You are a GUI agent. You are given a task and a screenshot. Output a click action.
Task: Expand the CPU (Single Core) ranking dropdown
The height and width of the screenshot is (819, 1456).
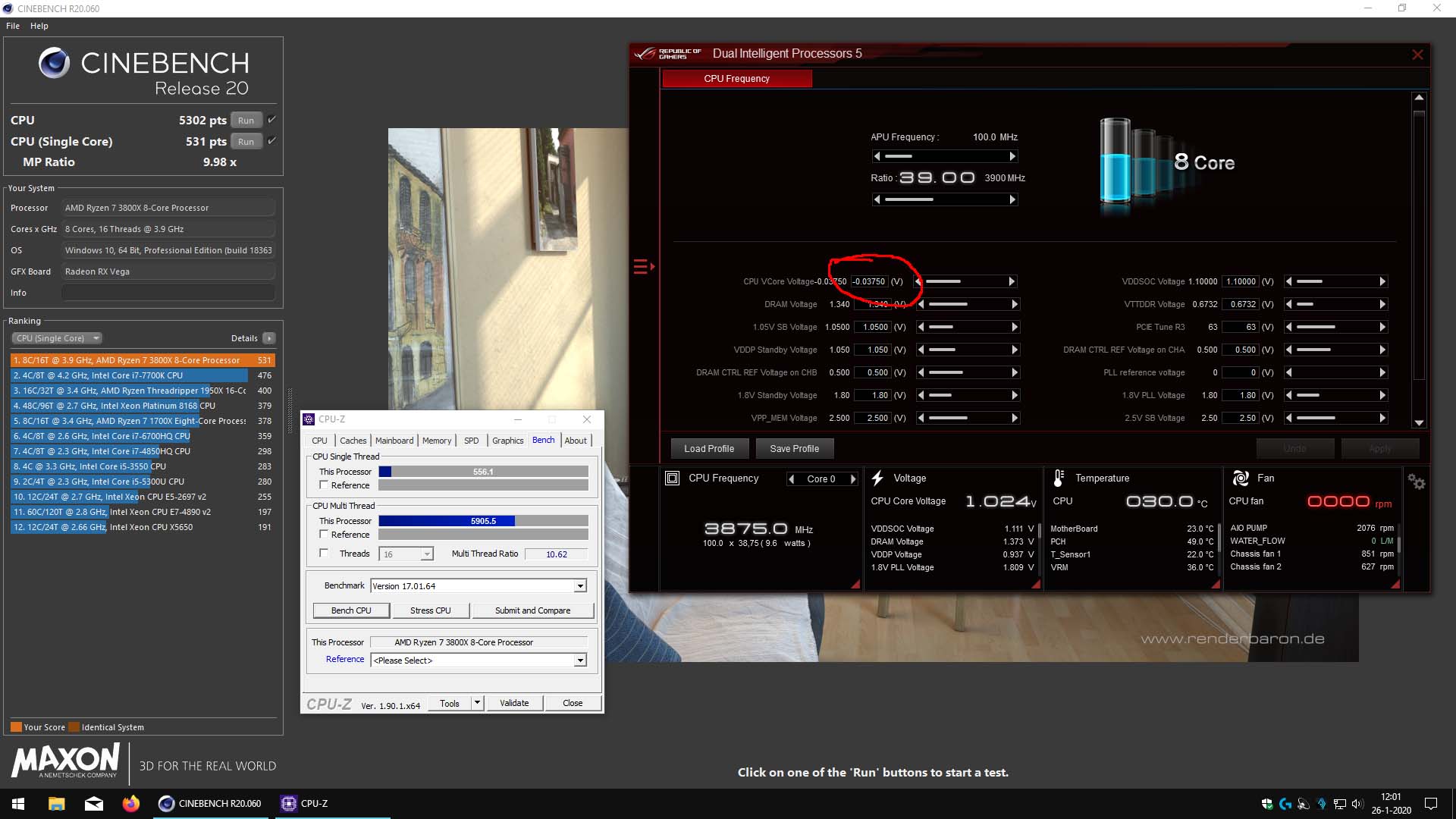pos(57,338)
